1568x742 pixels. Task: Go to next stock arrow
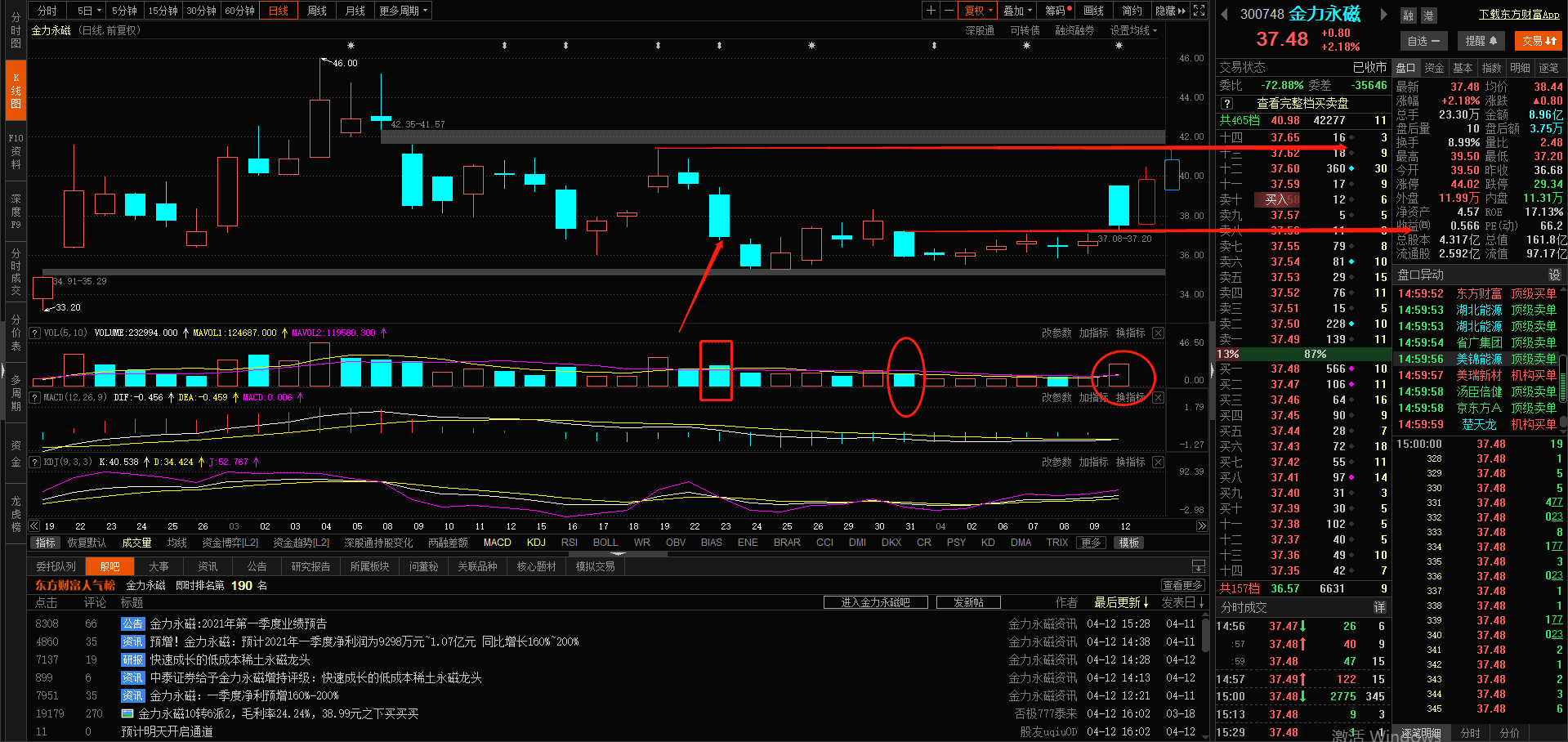(x=1383, y=15)
